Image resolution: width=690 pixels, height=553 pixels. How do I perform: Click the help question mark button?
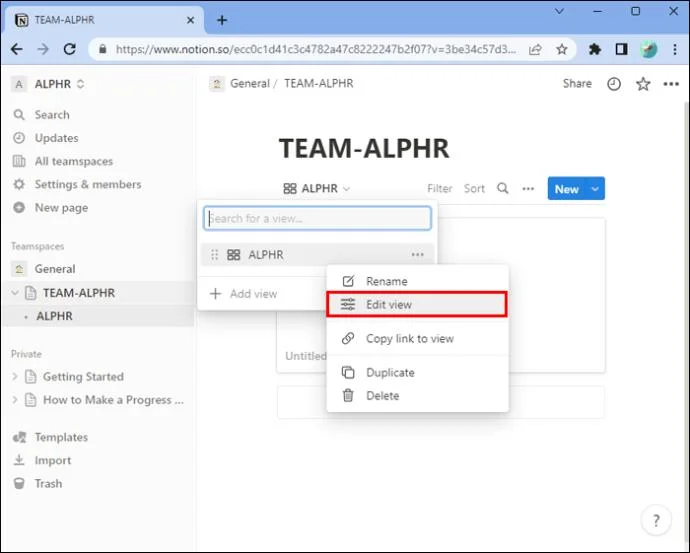pos(656,520)
